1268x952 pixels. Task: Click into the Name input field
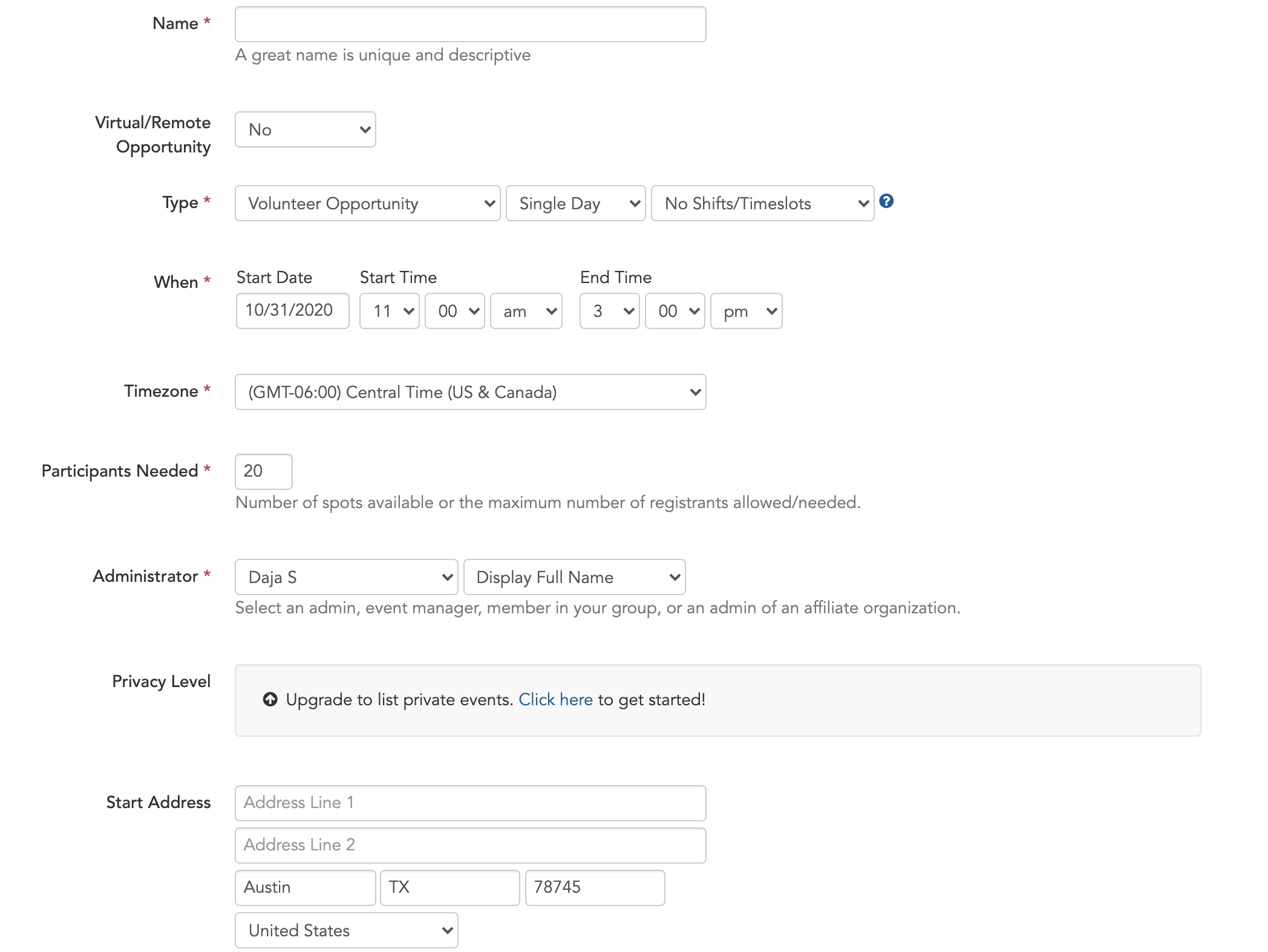tap(470, 24)
